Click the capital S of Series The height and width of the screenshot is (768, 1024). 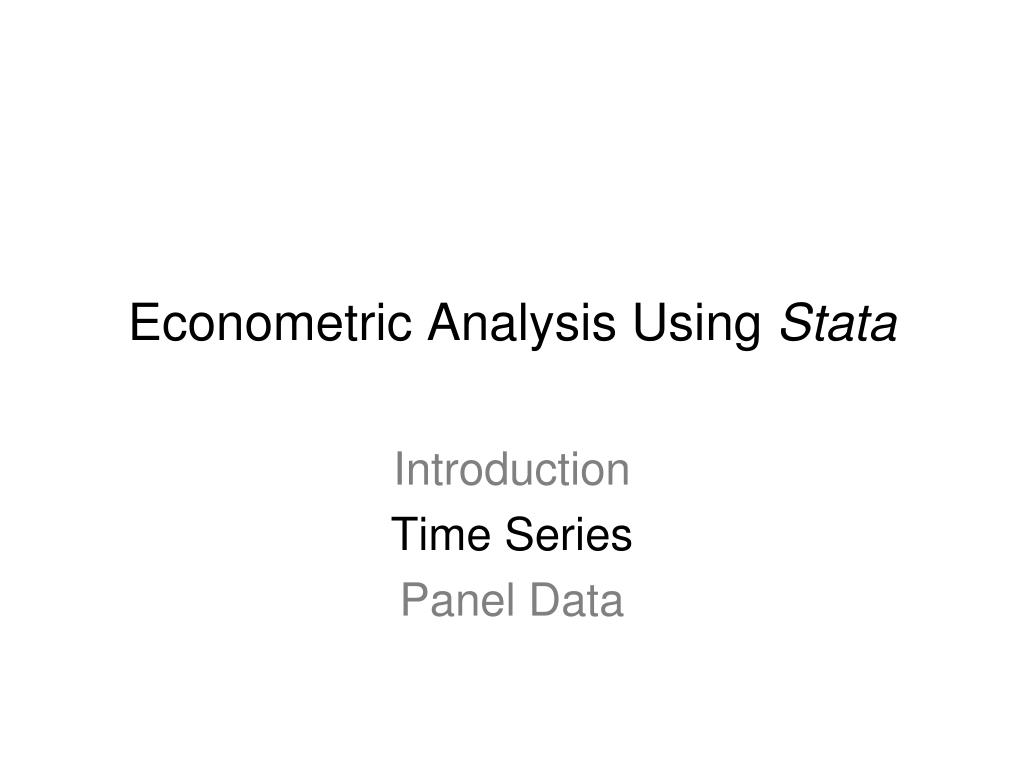pyautogui.click(x=520, y=534)
